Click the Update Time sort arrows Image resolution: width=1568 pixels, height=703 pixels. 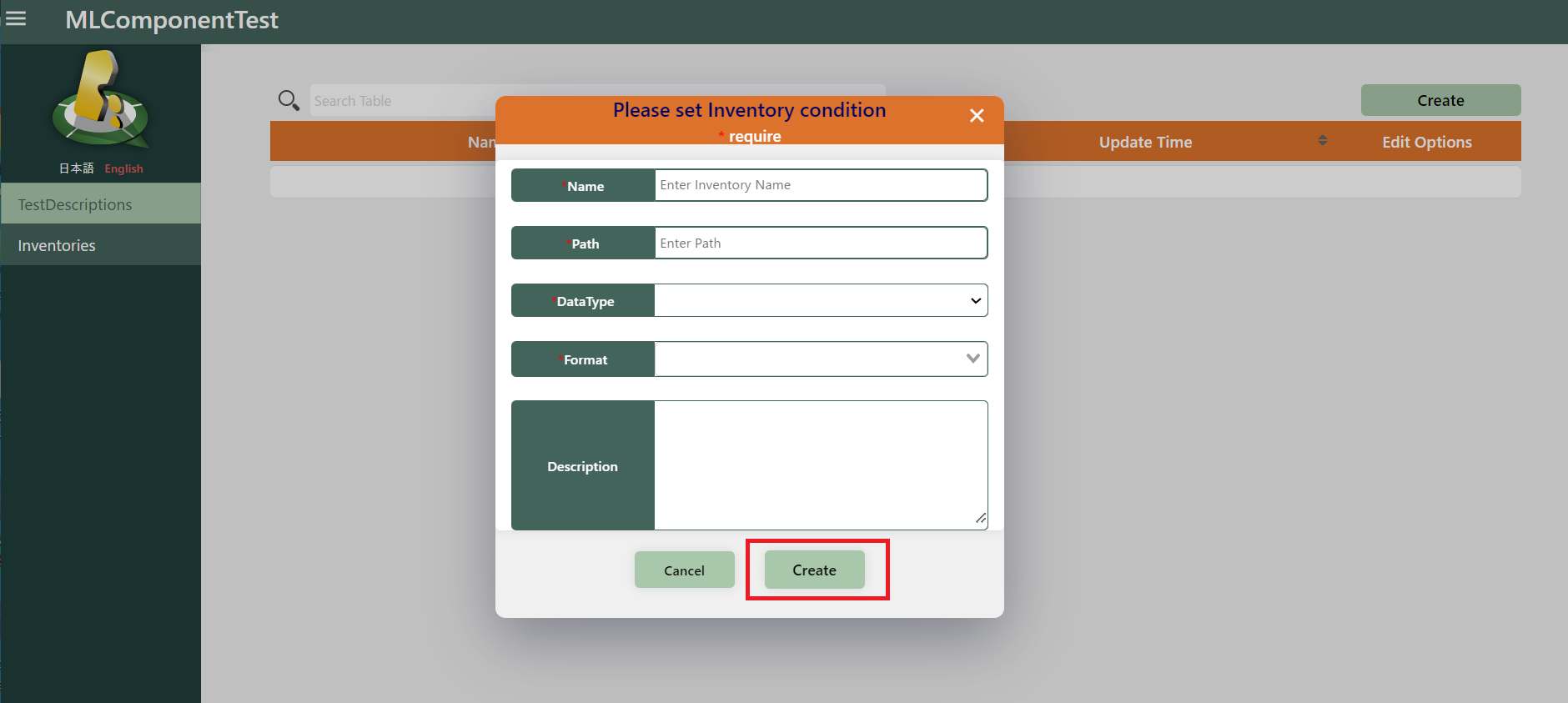(1322, 141)
